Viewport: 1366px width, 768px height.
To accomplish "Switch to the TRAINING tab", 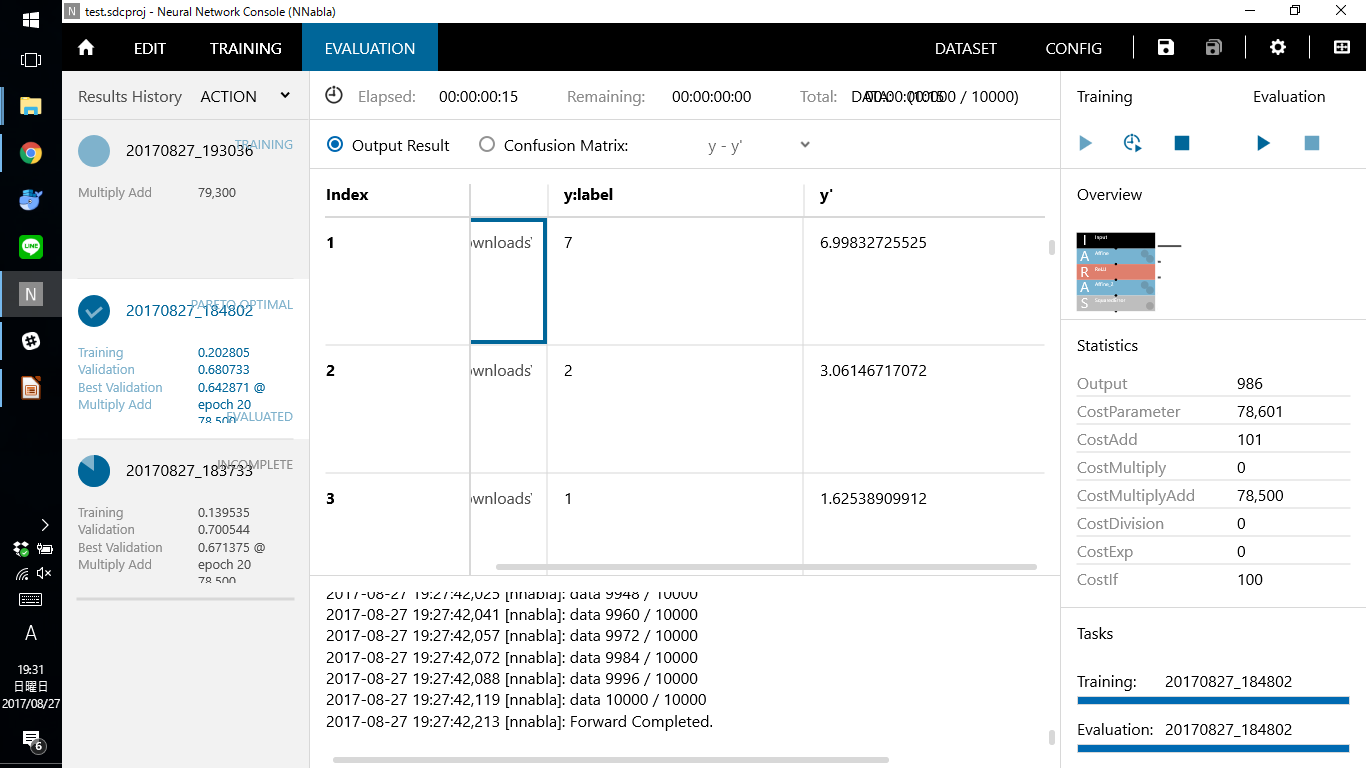I will pyautogui.click(x=245, y=48).
